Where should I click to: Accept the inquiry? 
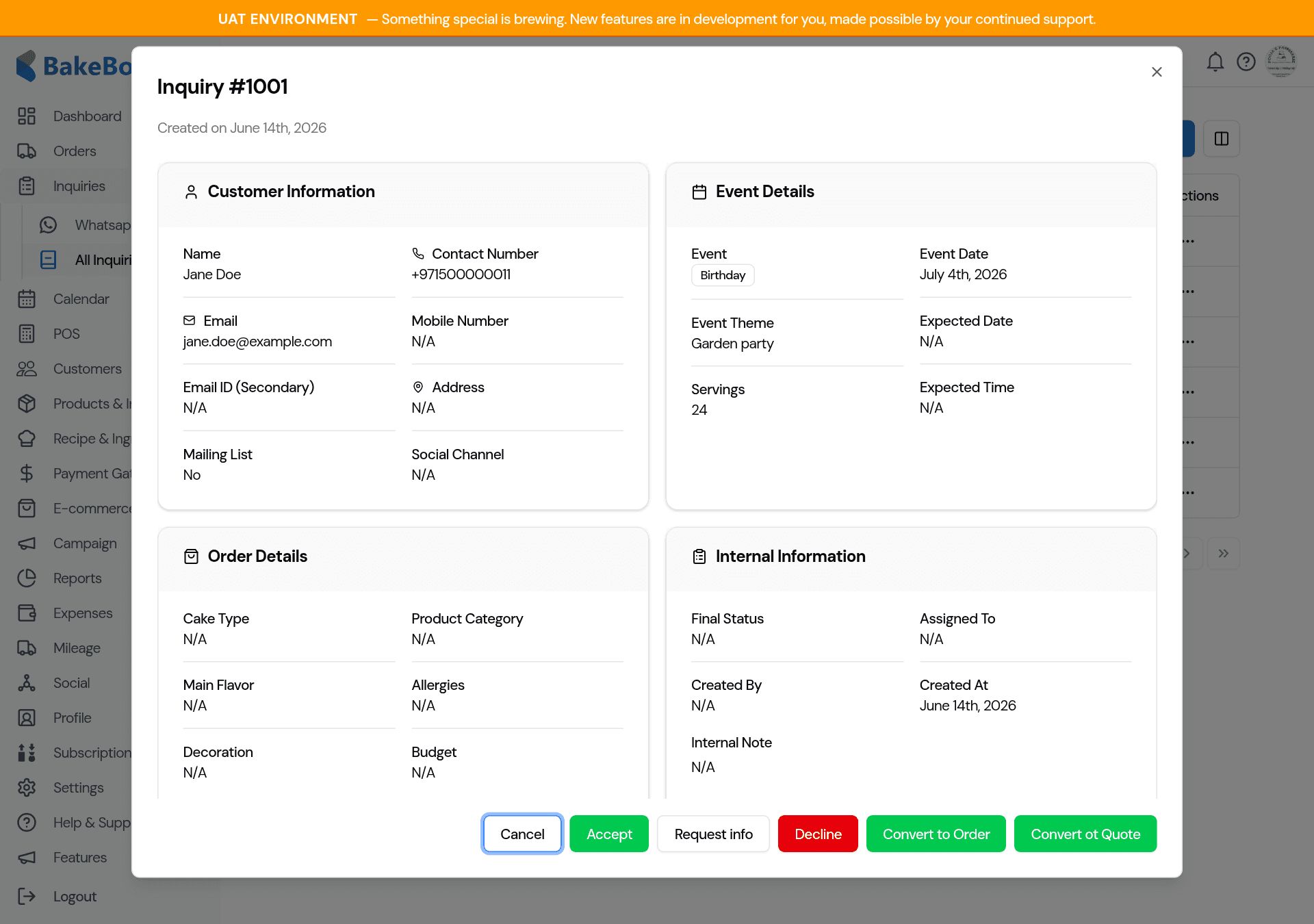(609, 834)
